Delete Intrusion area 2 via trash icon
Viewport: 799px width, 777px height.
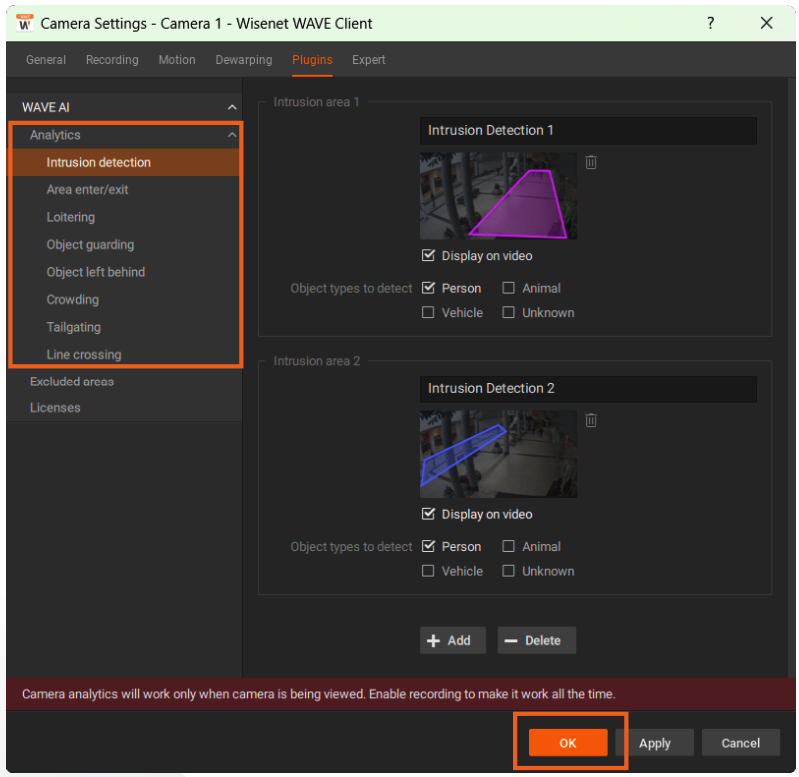[x=591, y=420]
